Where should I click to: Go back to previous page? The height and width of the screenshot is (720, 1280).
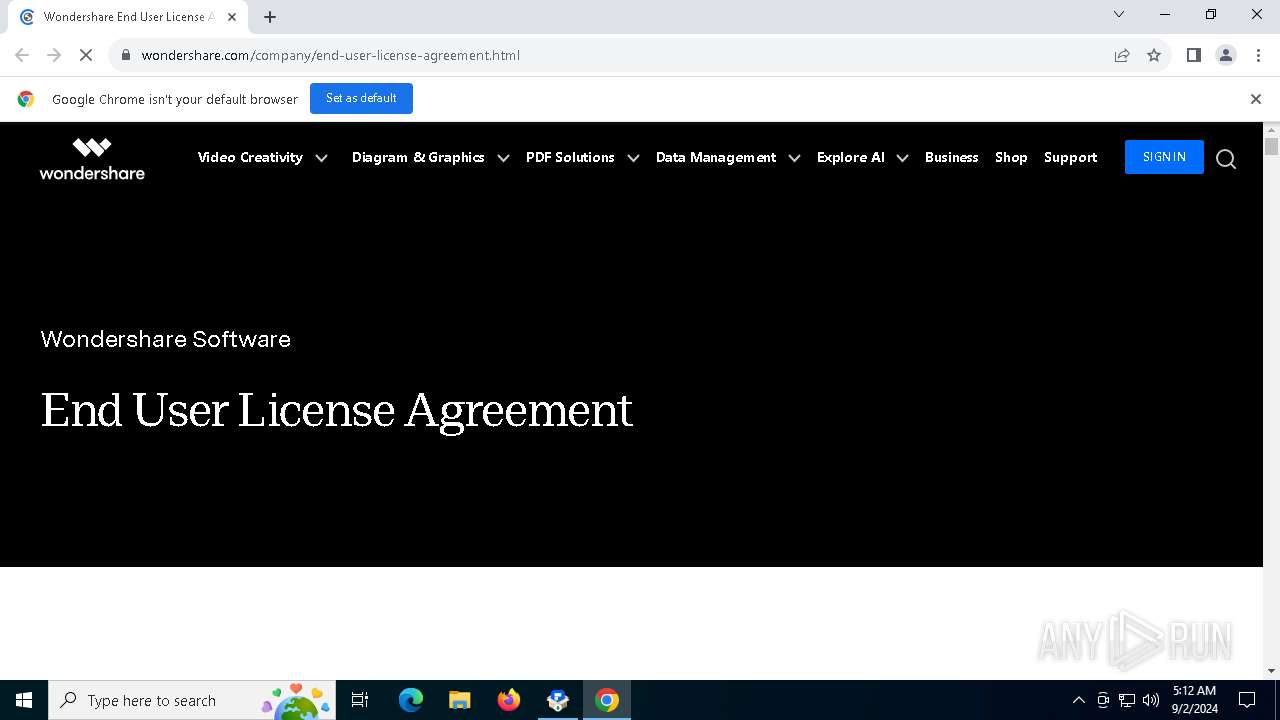(22, 55)
